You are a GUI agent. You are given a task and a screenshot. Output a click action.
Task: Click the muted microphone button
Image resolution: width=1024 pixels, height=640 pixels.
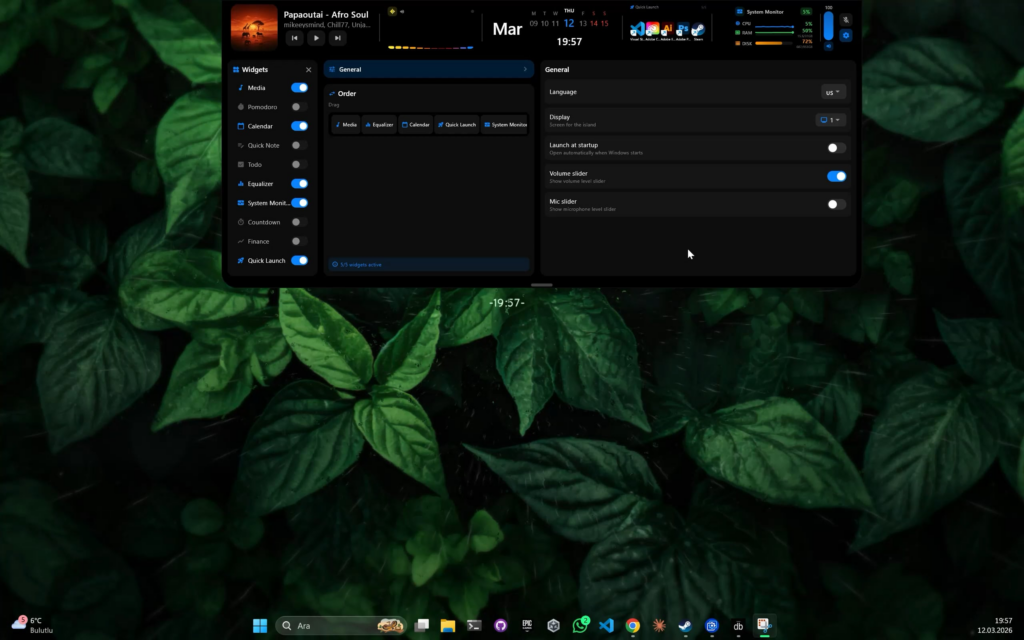click(846, 20)
